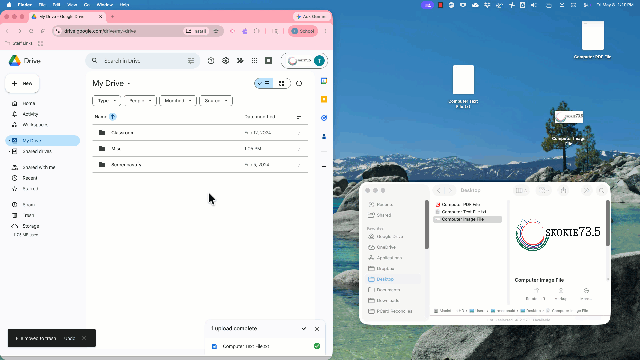
Task: Go back in Chrome
Action: point(7,31)
